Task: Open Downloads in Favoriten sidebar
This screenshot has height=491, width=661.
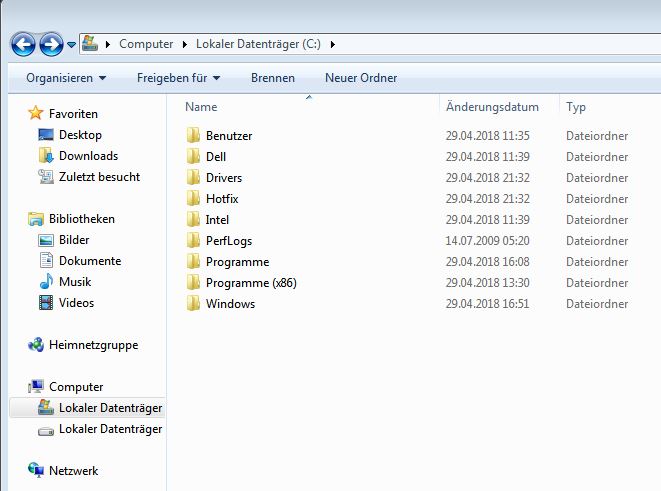Action: click(88, 156)
